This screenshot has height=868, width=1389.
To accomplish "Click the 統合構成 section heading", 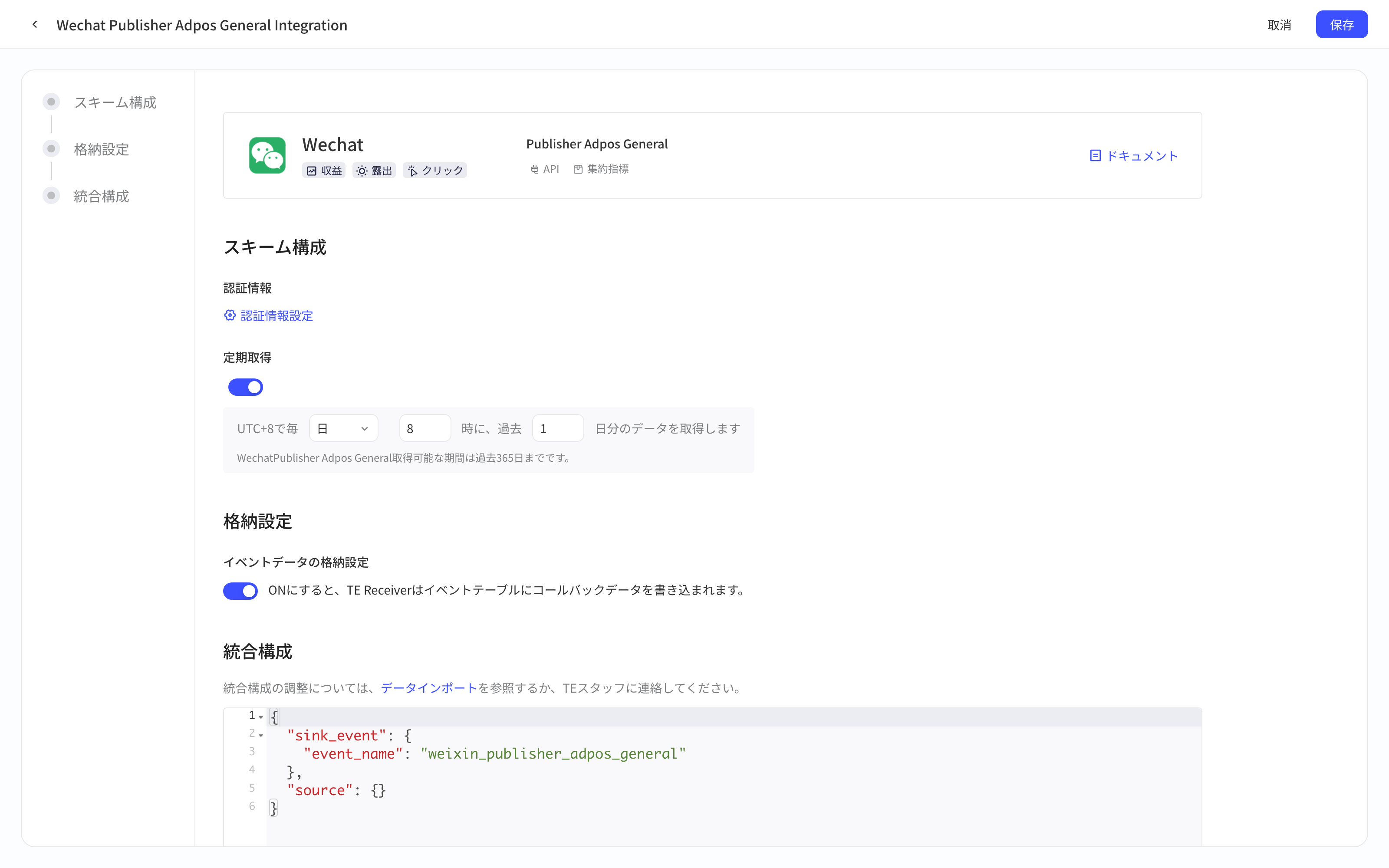I will (x=258, y=651).
